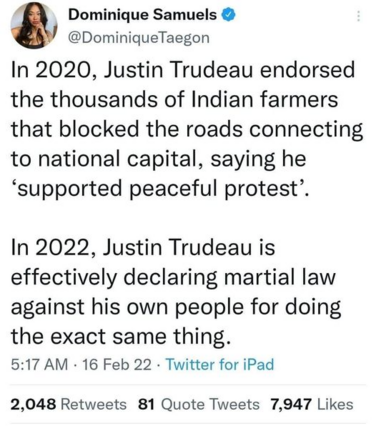View the 7,947 Likes list

point(312,404)
